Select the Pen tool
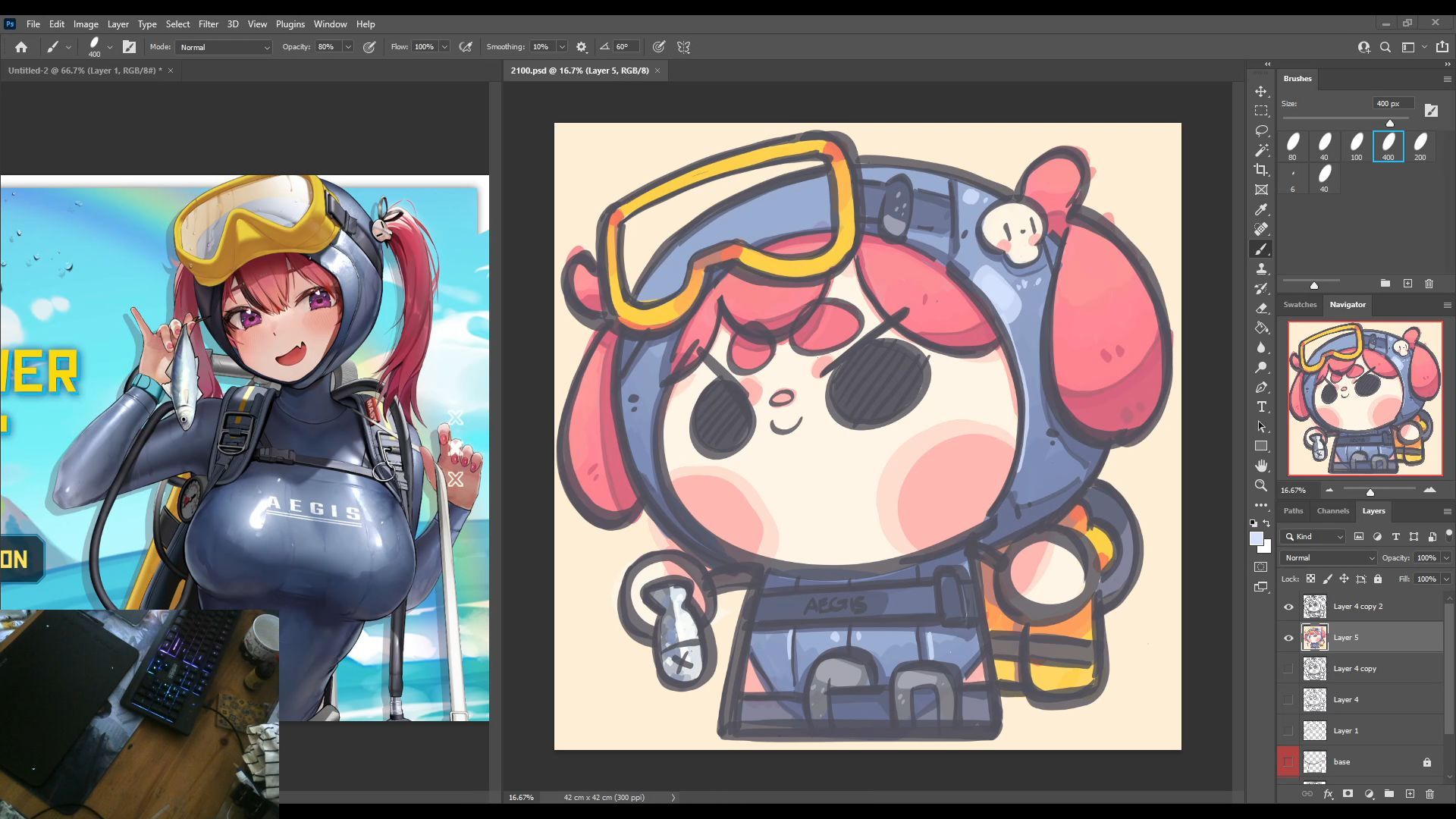Image resolution: width=1456 pixels, height=819 pixels. (1261, 387)
